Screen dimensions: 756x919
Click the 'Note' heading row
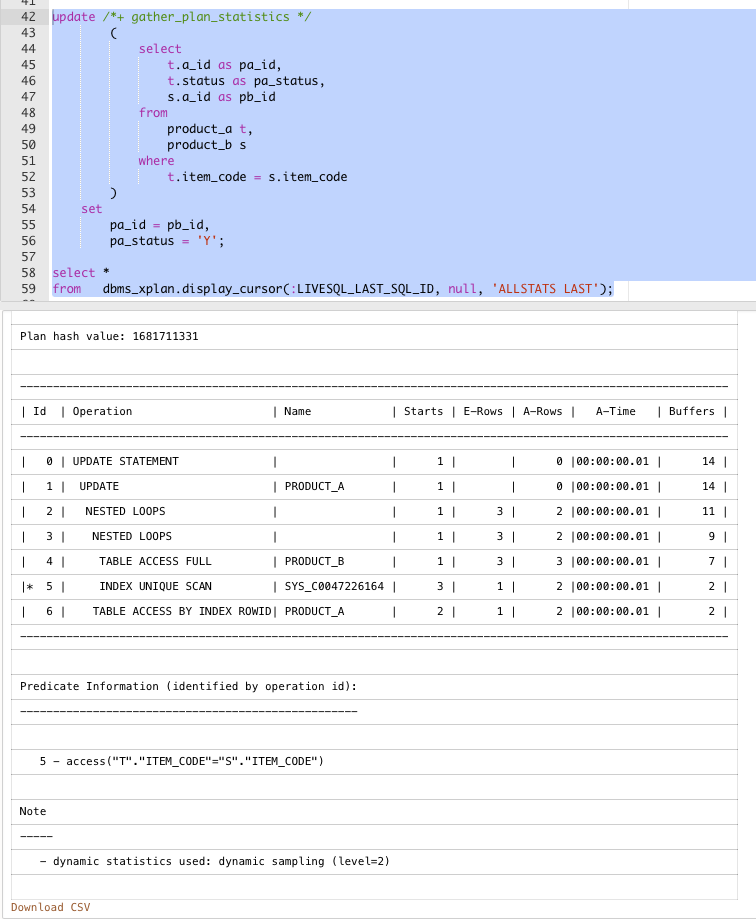(374, 811)
